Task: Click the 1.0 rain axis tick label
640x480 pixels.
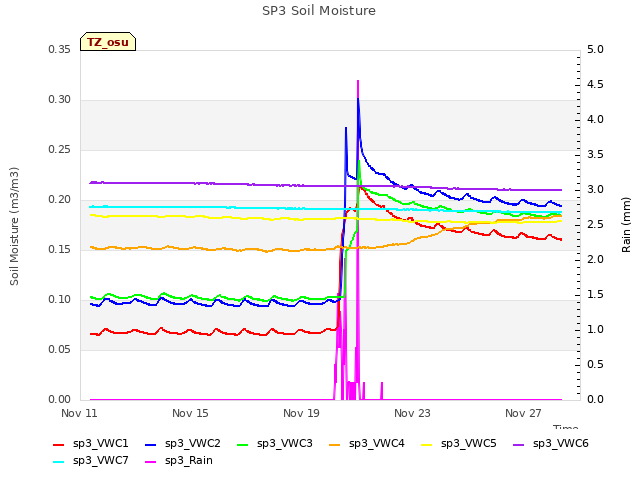Action: (x=595, y=329)
